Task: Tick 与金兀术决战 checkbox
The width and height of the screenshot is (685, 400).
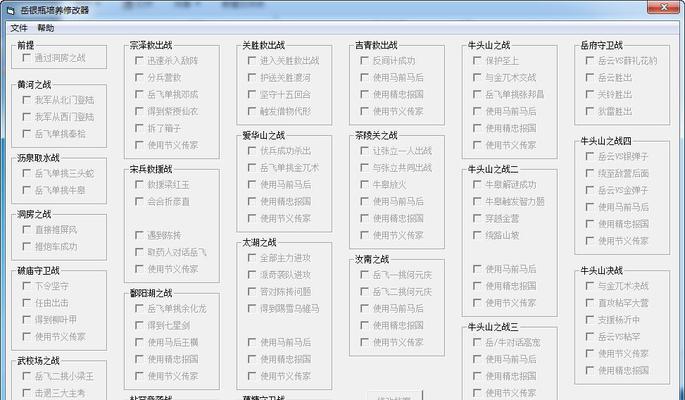Action: click(x=590, y=286)
